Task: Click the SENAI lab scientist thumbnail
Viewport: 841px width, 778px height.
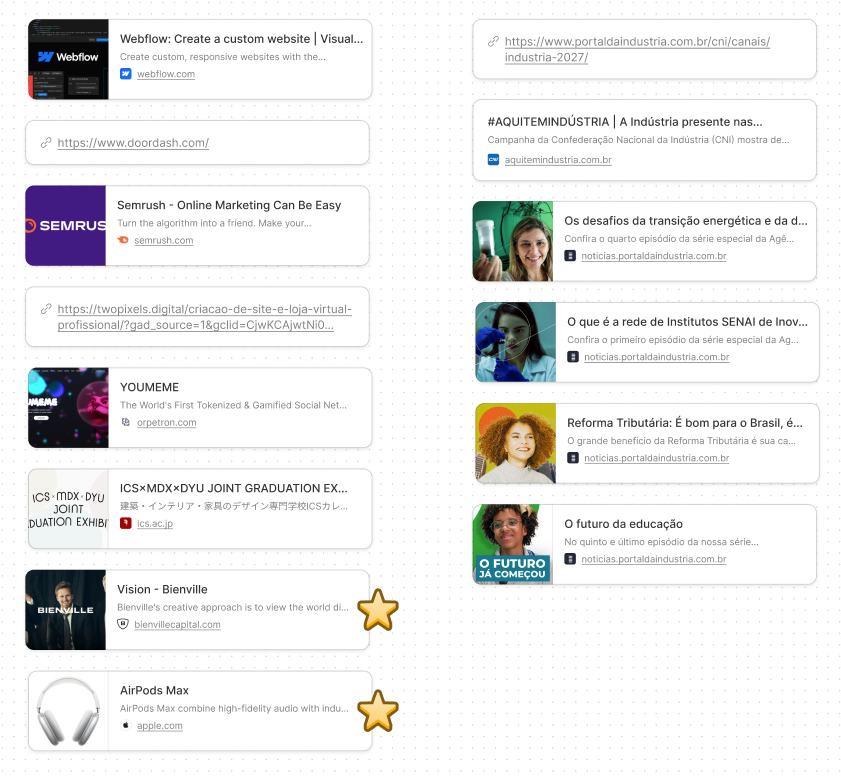Action: point(515,342)
